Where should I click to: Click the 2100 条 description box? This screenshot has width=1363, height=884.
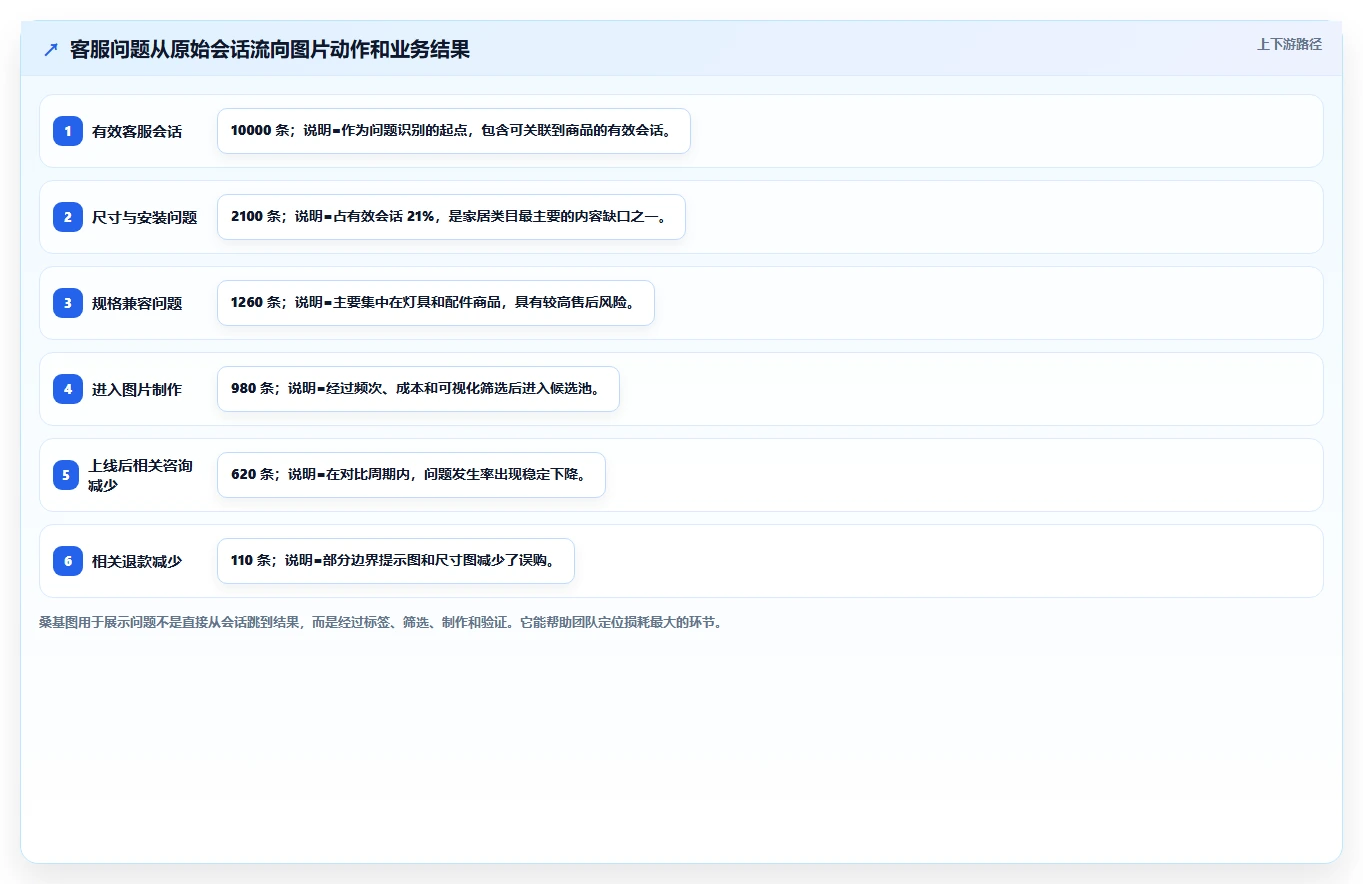point(451,217)
